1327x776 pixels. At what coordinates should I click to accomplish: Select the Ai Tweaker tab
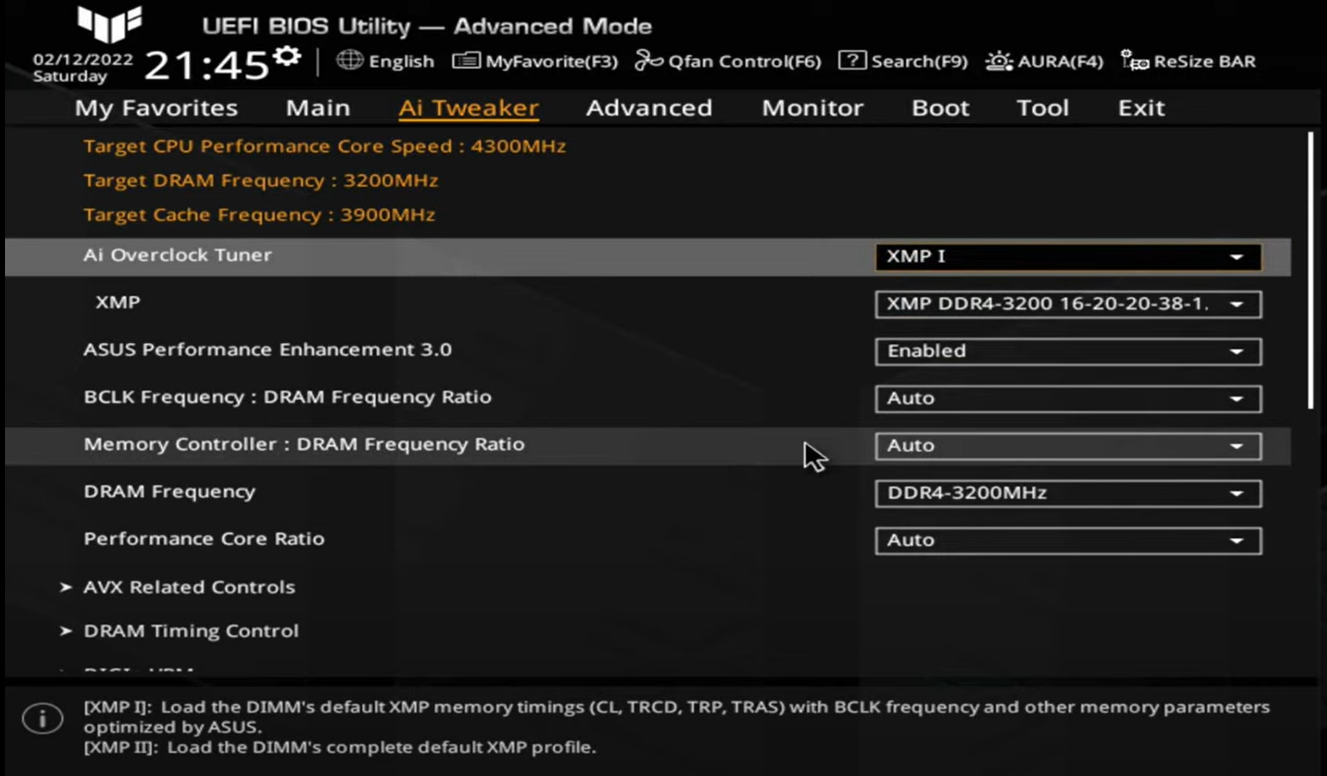click(x=468, y=108)
